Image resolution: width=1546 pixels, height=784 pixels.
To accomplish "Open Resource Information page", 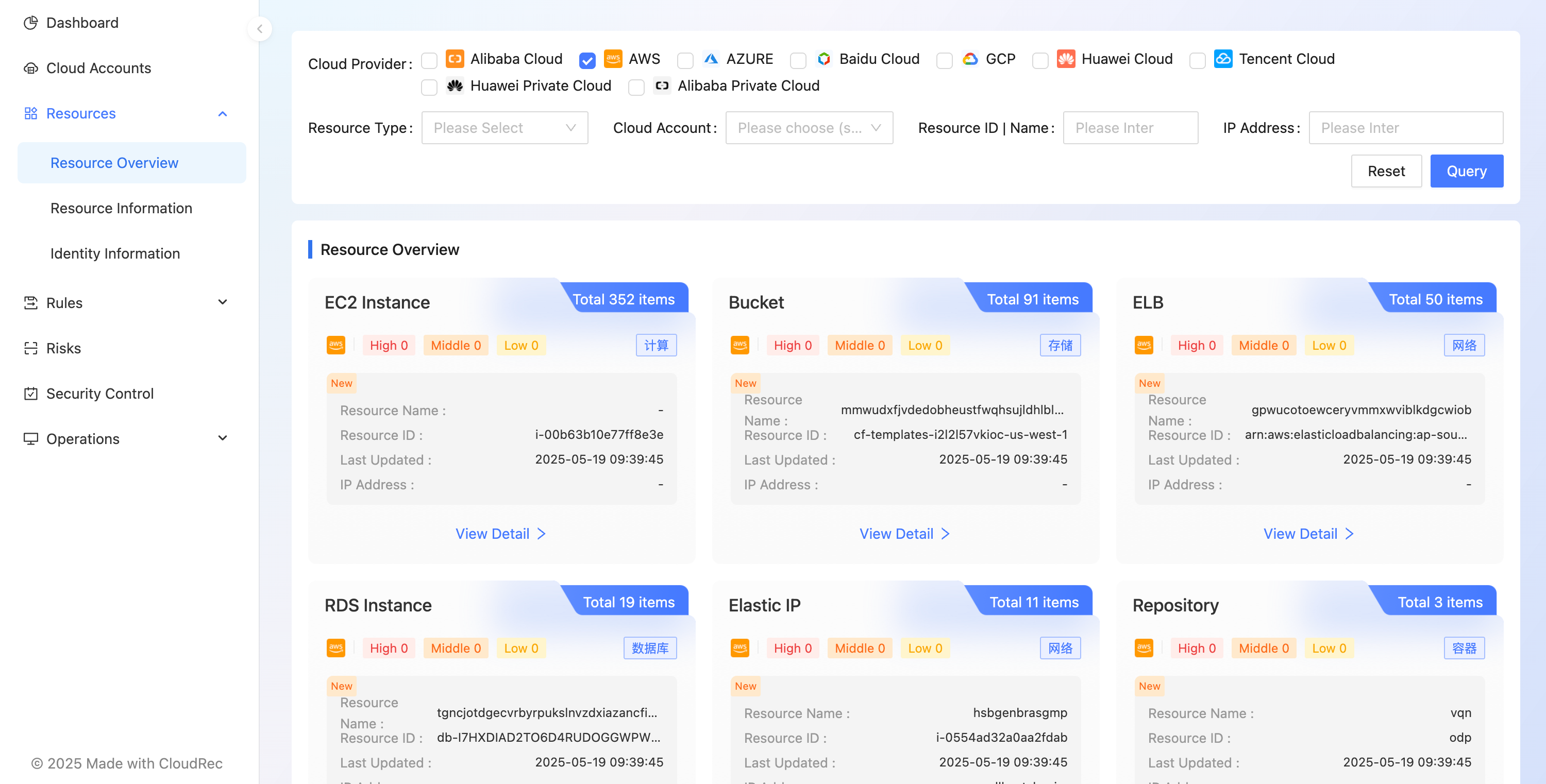I will coord(121,208).
